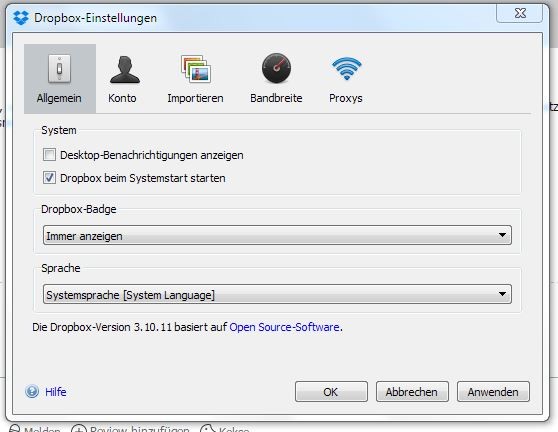Click arrow of the Dropbox-Badge combo box
This screenshot has height=432, width=558.
coord(502,235)
